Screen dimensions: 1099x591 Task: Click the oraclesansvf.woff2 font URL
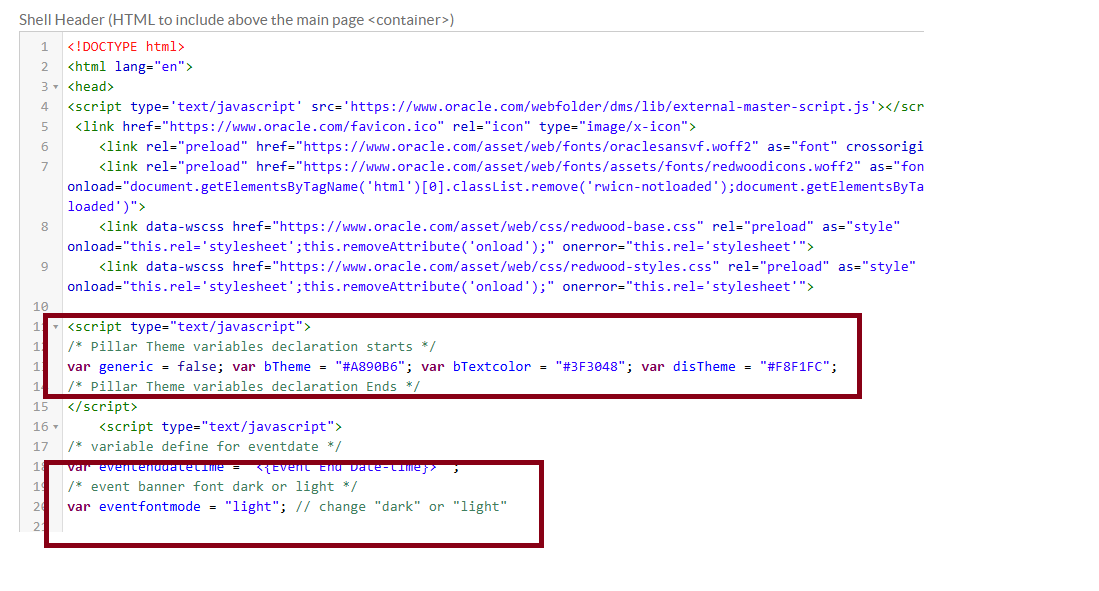point(527,147)
